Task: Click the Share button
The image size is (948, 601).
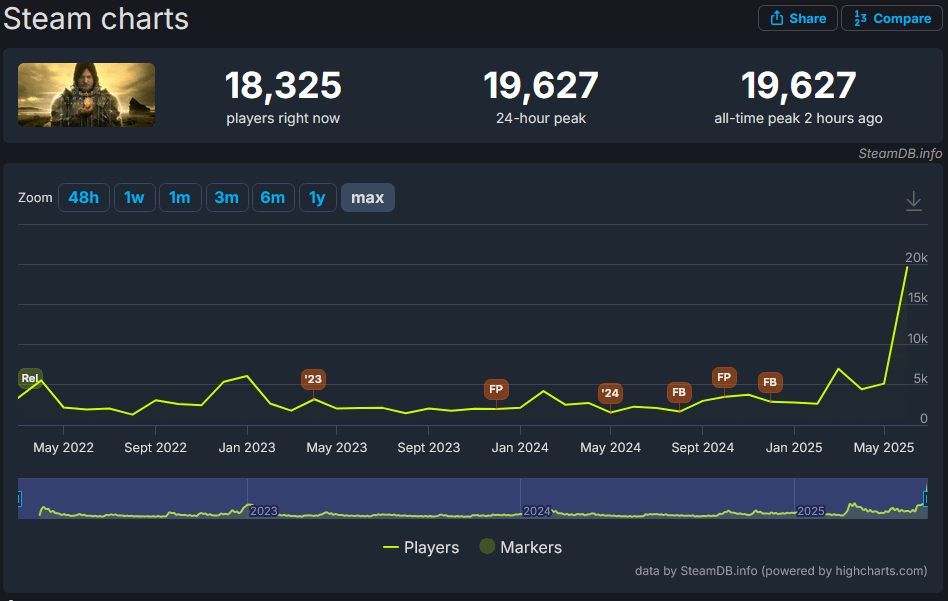Action: point(797,18)
